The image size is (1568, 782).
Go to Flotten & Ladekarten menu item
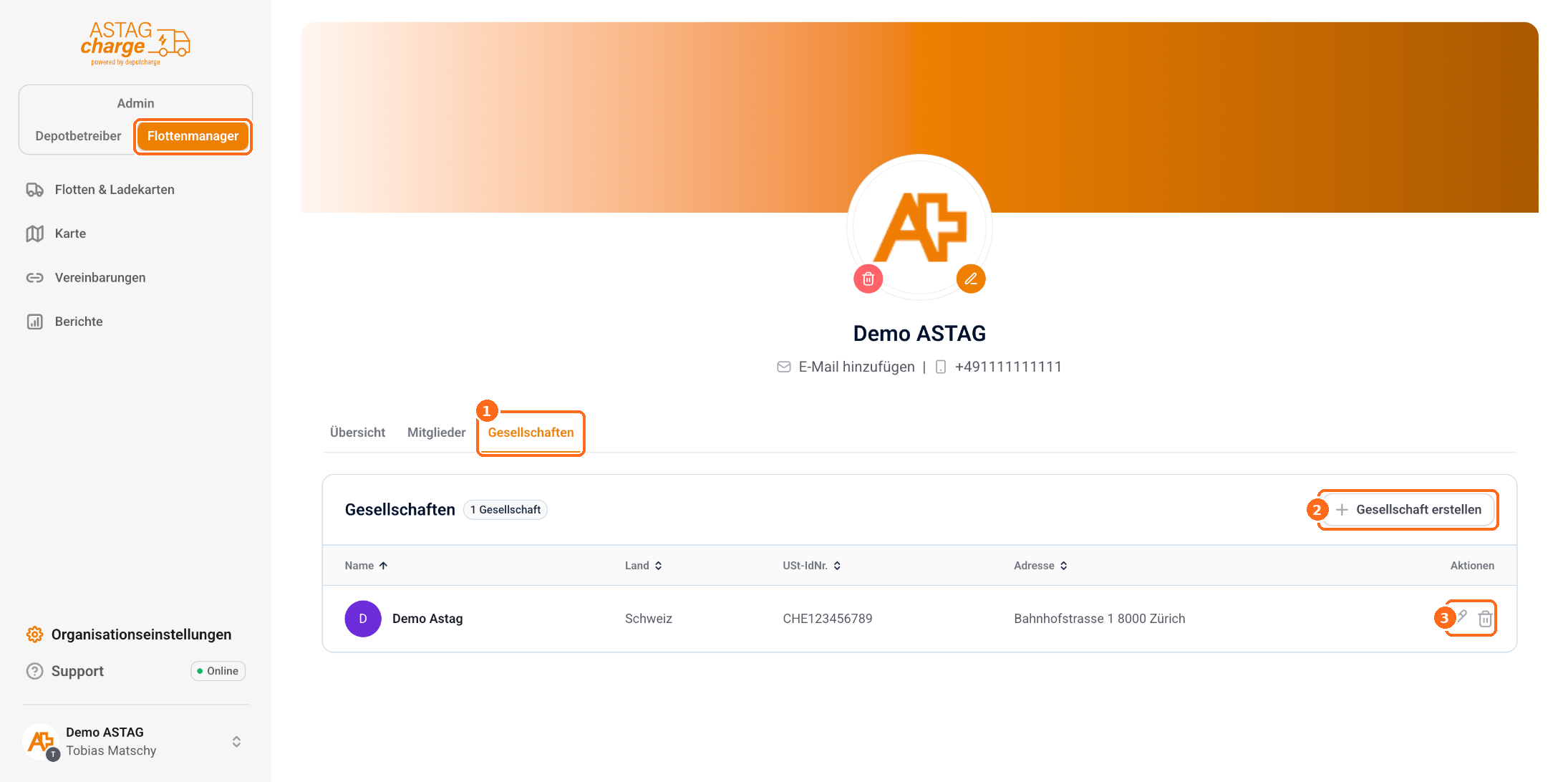click(115, 190)
